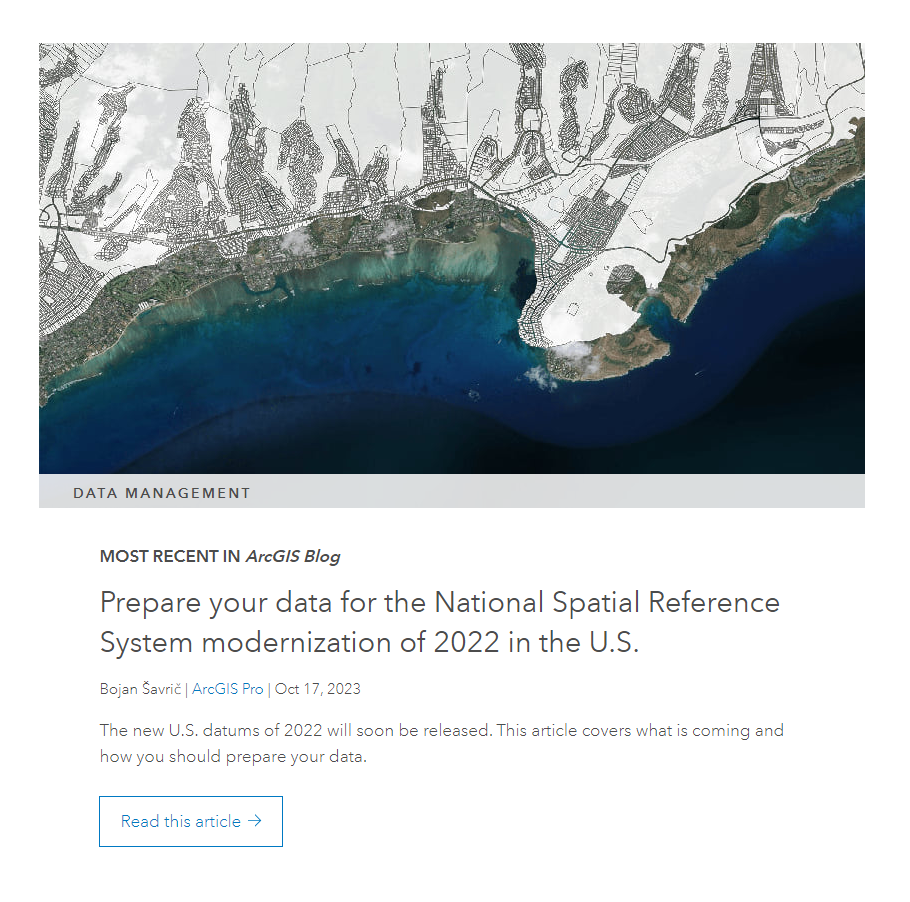The height and width of the screenshot is (902, 910).
Task: Open the italic ArcGIS Blog text
Action: click(293, 557)
